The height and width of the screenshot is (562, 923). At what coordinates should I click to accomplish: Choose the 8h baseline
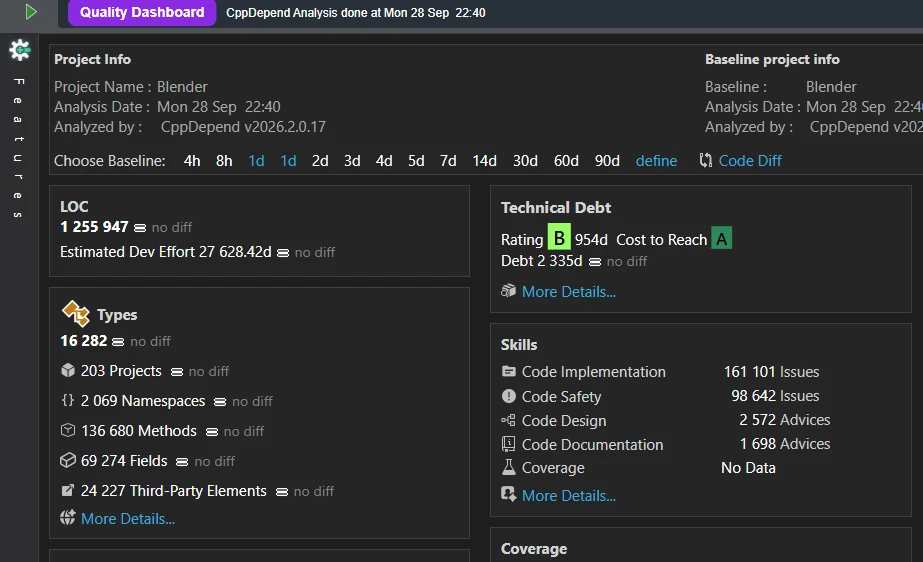(224, 161)
